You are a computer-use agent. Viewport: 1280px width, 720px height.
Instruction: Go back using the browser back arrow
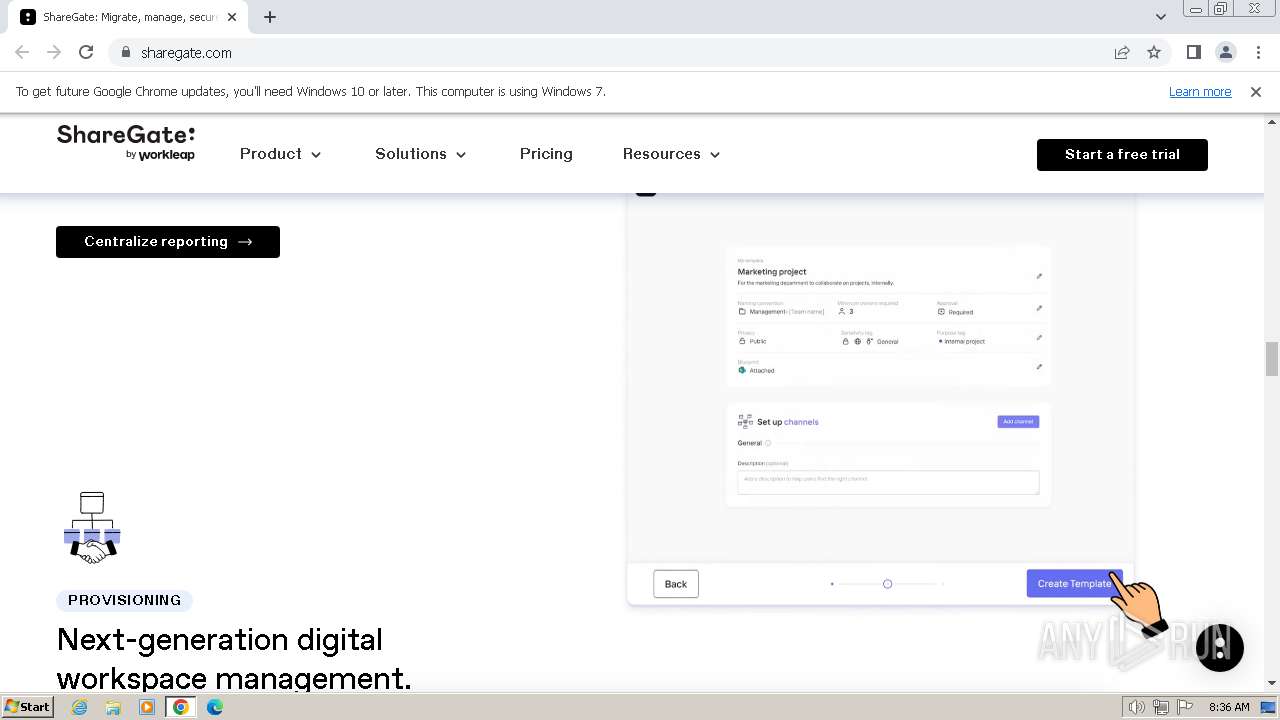point(22,52)
